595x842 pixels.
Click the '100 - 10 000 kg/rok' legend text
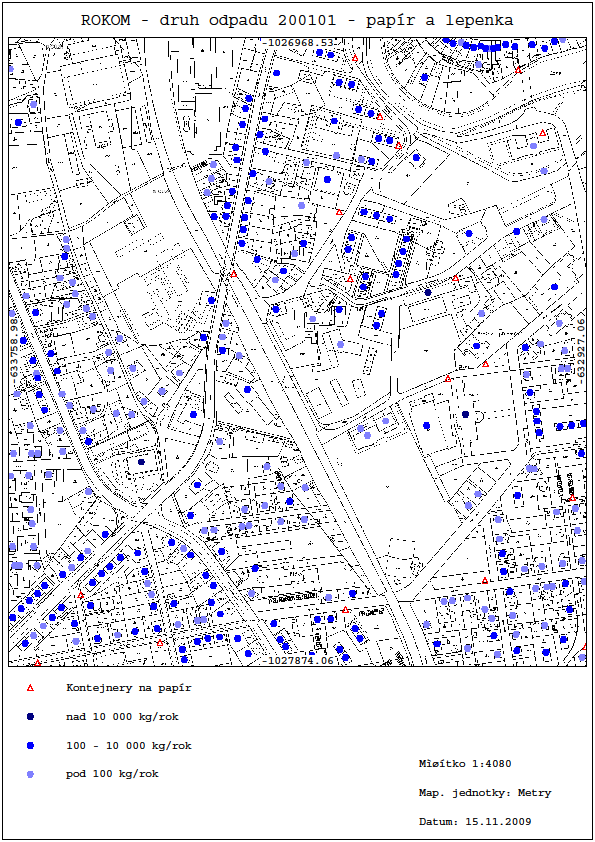(x=128, y=745)
